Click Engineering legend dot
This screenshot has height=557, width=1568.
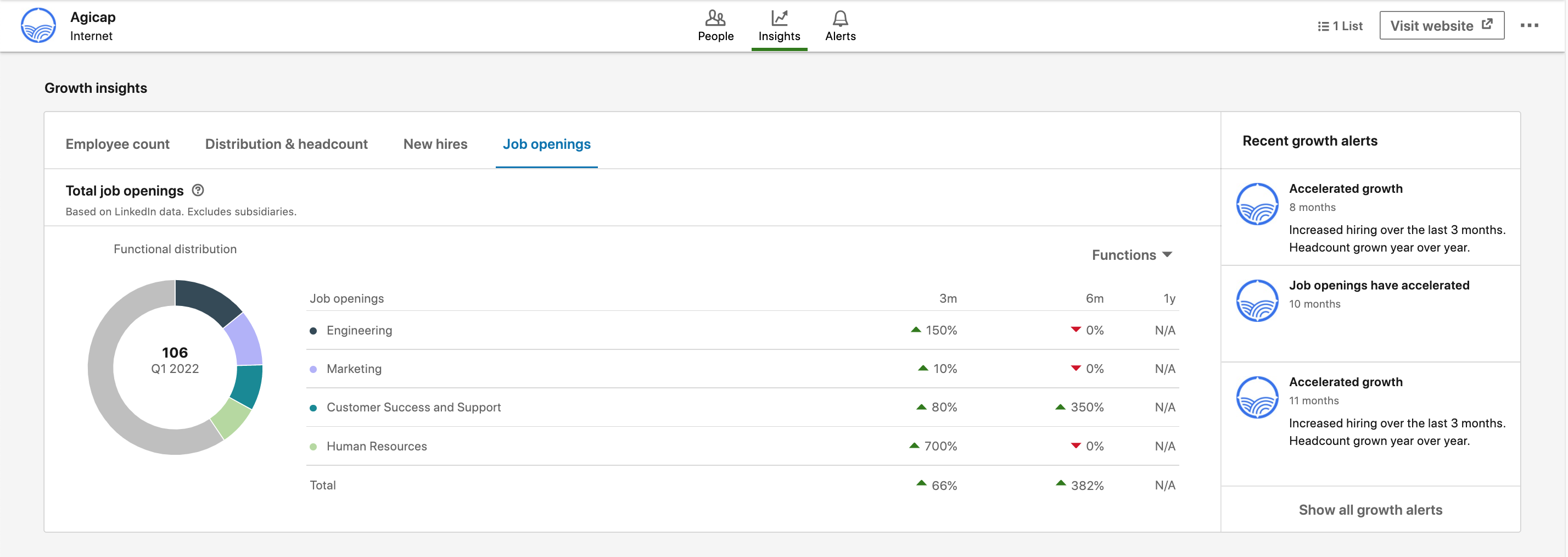click(x=313, y=331)
